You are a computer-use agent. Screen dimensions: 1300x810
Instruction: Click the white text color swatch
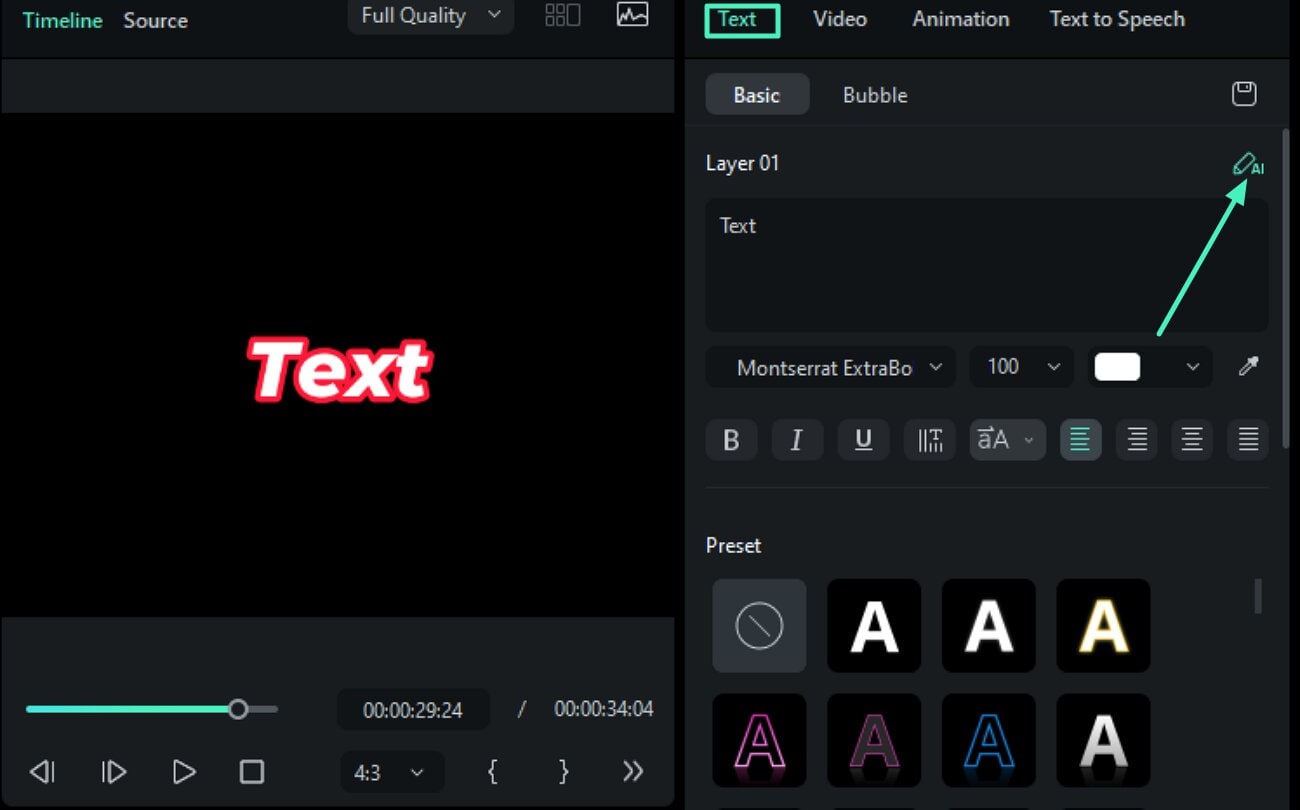tap(1117, 367)
